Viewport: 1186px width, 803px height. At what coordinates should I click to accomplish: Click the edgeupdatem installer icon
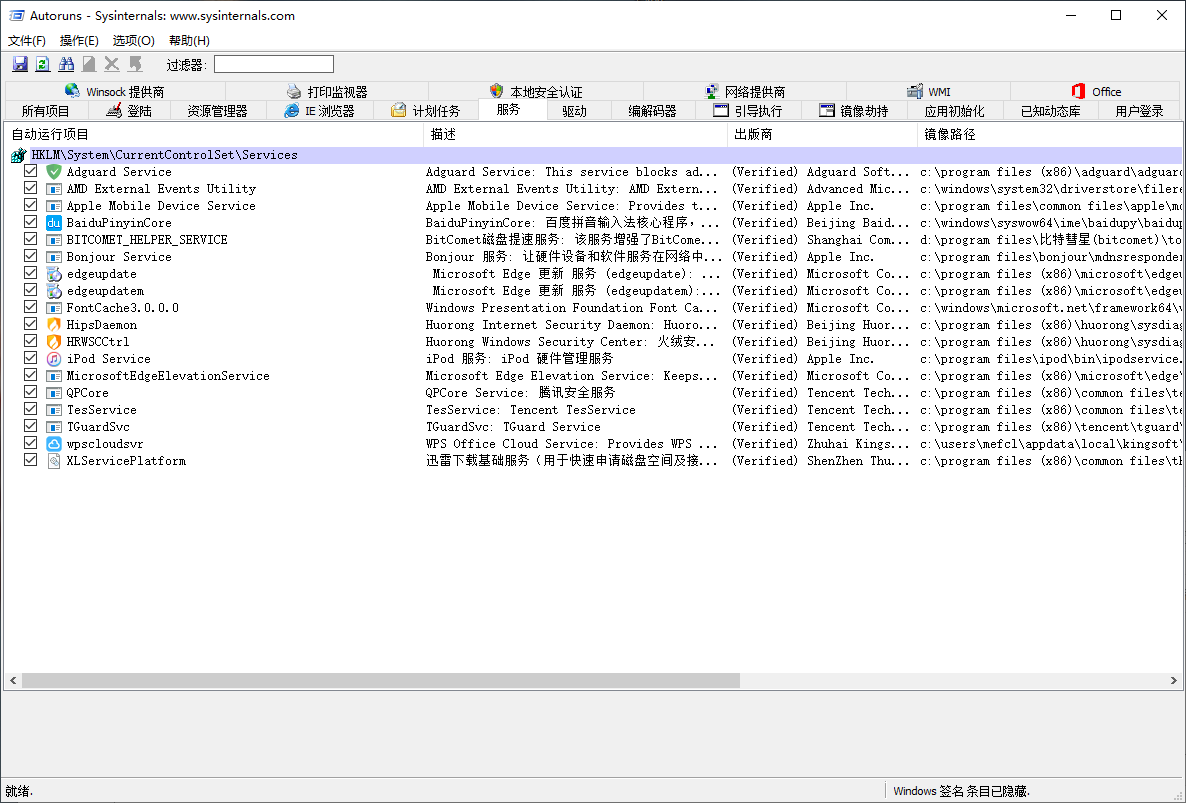pos(54,290)
